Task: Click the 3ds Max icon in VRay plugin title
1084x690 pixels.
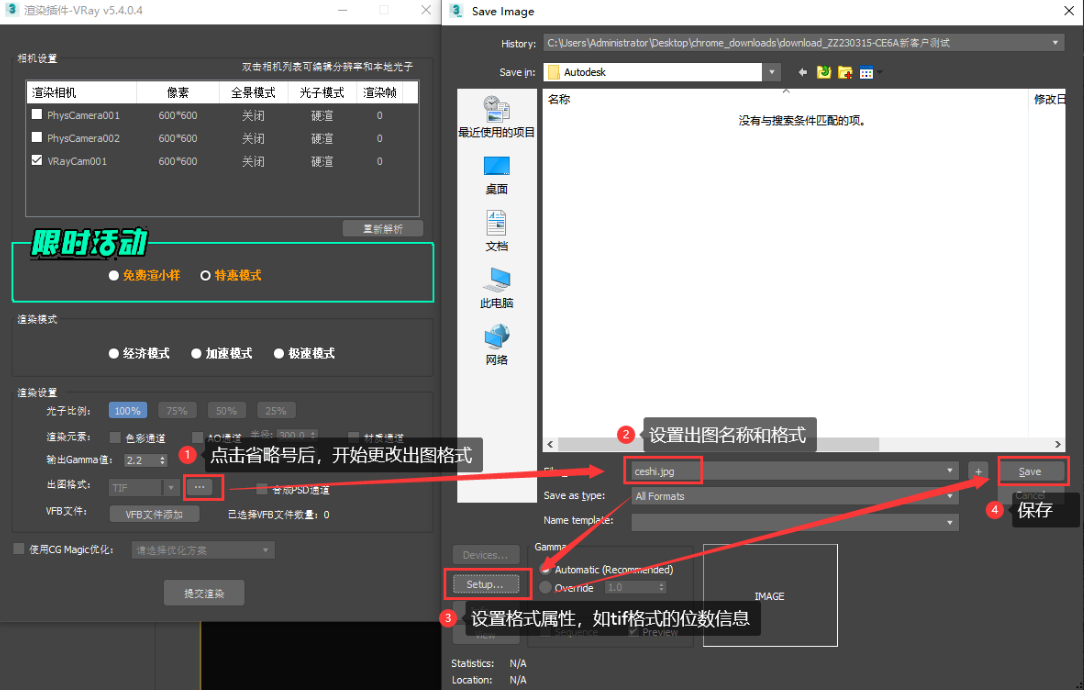Action: point(11,10)
